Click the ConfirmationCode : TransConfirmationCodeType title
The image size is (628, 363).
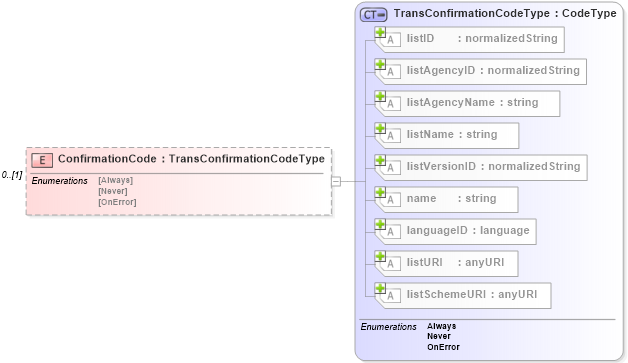pos(191,159)
